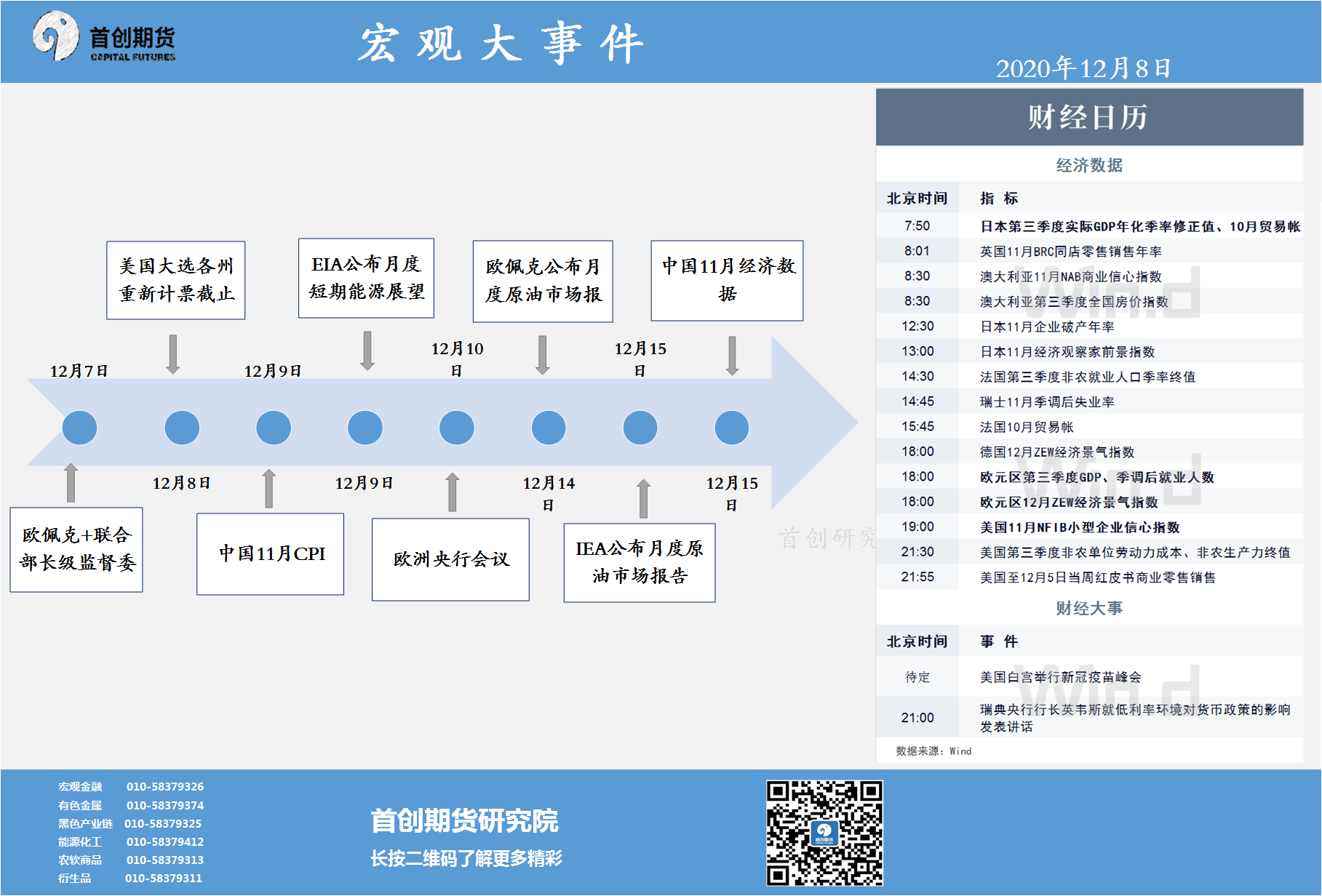This screenshot has height=896, width=1322.
Task: Select the timeline dot below the EIA arrow
Action: point(365,428)
